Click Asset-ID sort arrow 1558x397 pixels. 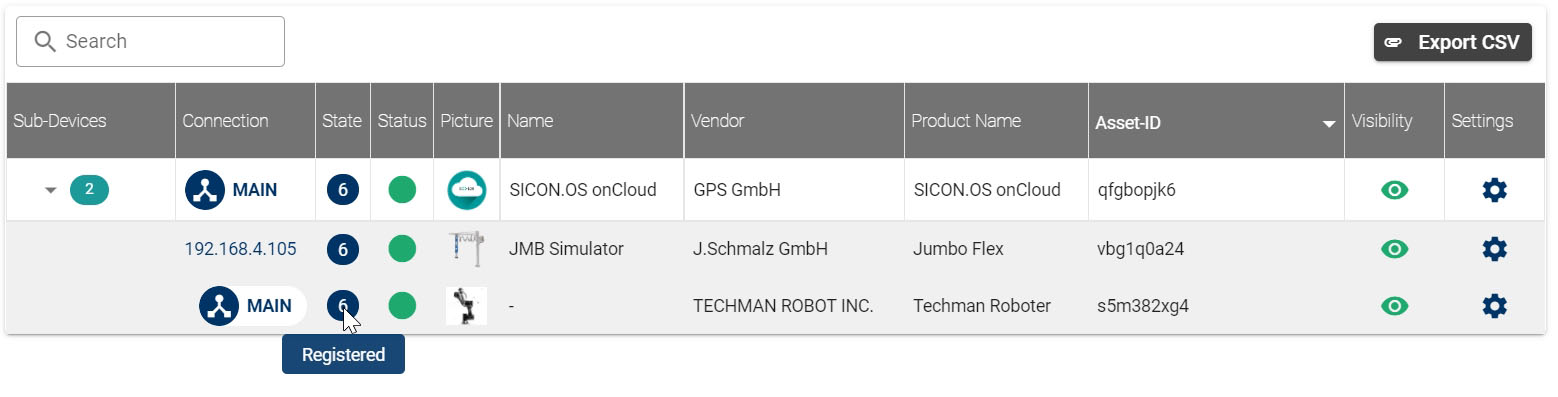click(1329, 124)
